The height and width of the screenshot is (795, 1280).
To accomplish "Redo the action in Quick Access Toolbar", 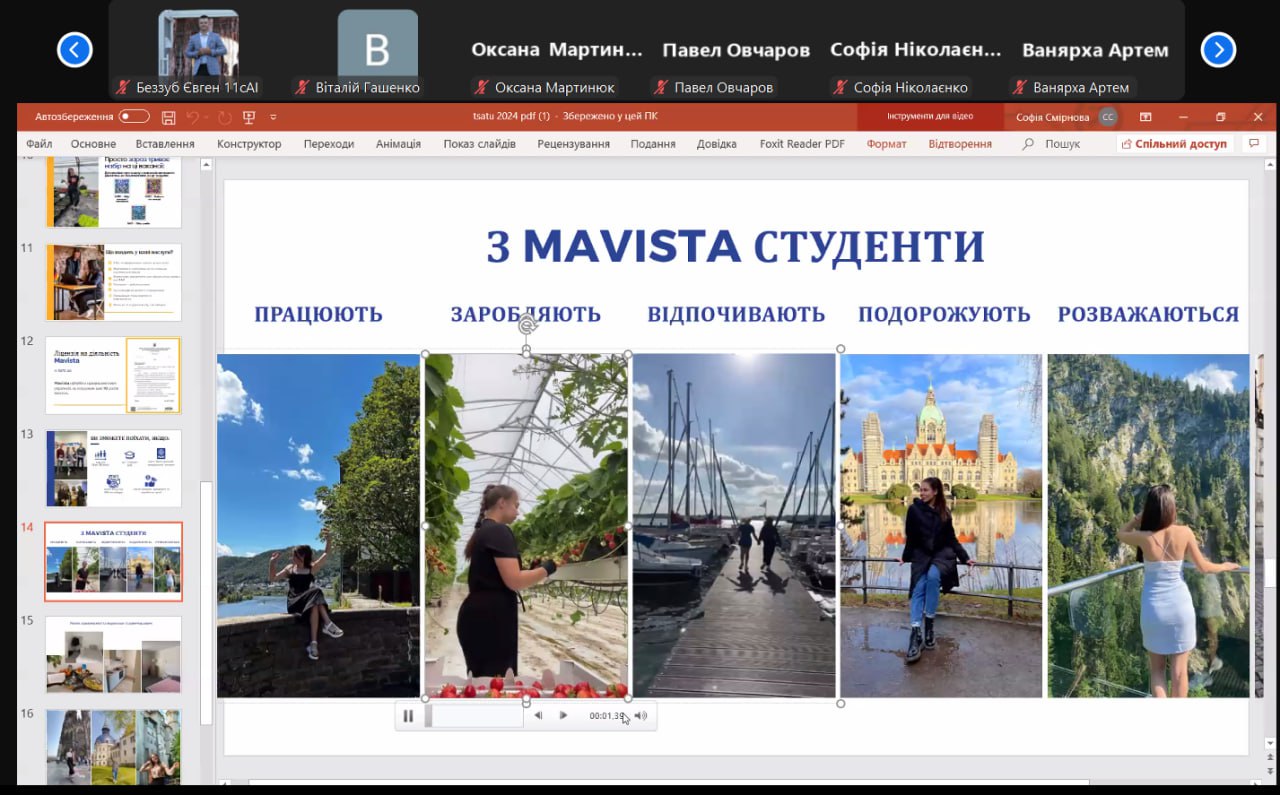I will click(224, 117).
